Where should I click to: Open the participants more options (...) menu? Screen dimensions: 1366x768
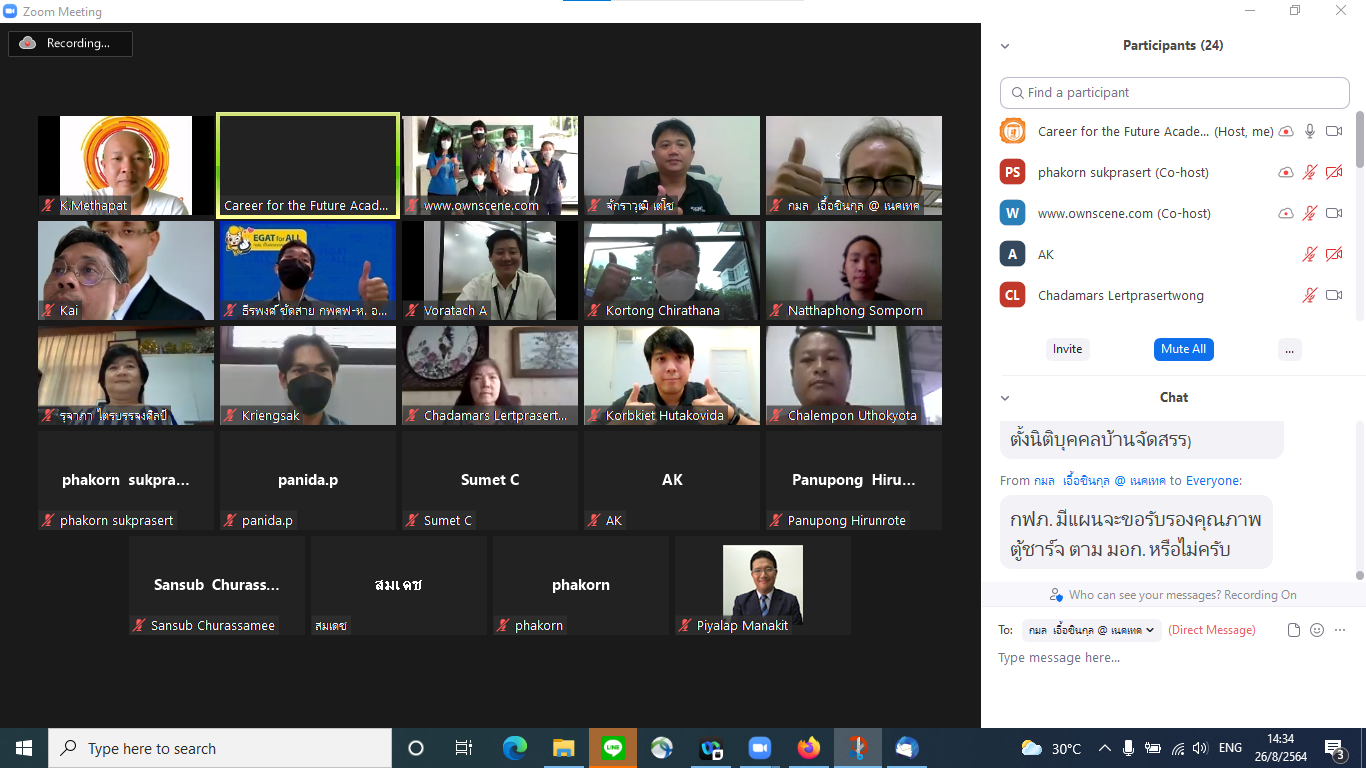[x=1289, y=349]
